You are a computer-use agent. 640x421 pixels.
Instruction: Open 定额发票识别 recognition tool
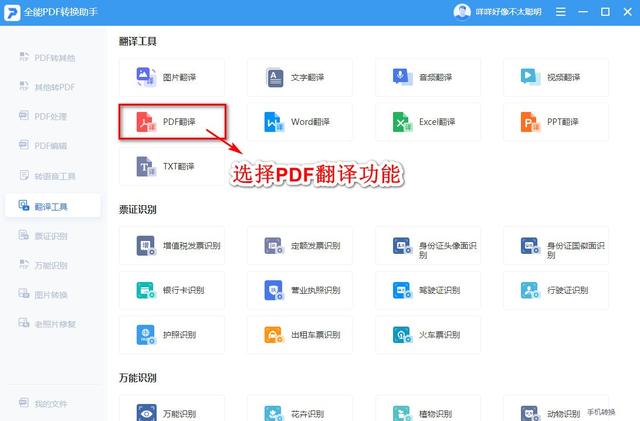click(x=300, y=246)
